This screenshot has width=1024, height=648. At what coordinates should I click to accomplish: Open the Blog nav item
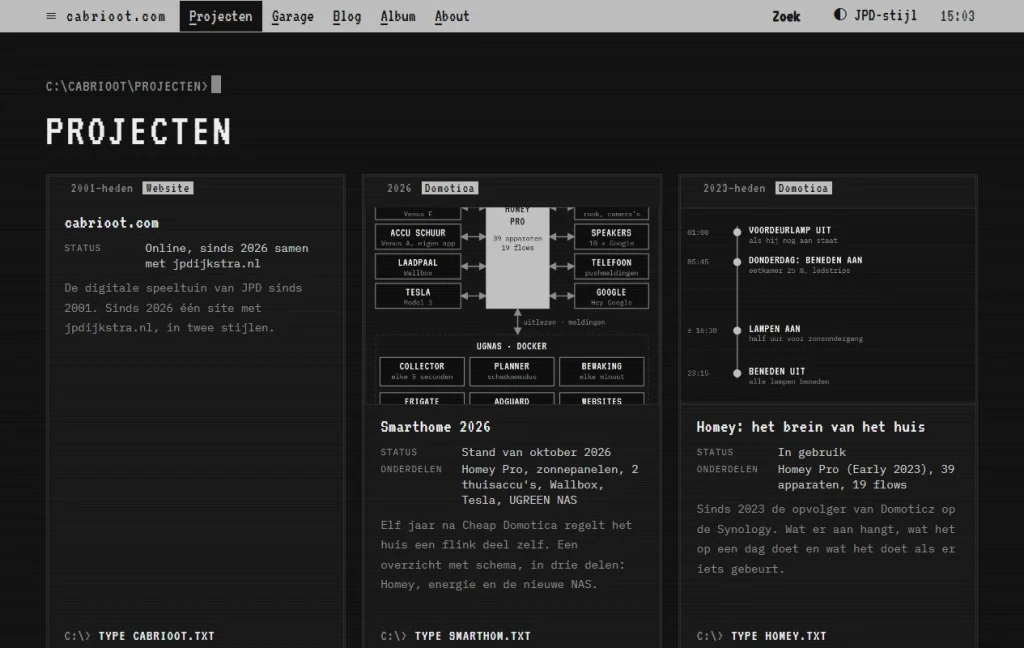(347, 16)
